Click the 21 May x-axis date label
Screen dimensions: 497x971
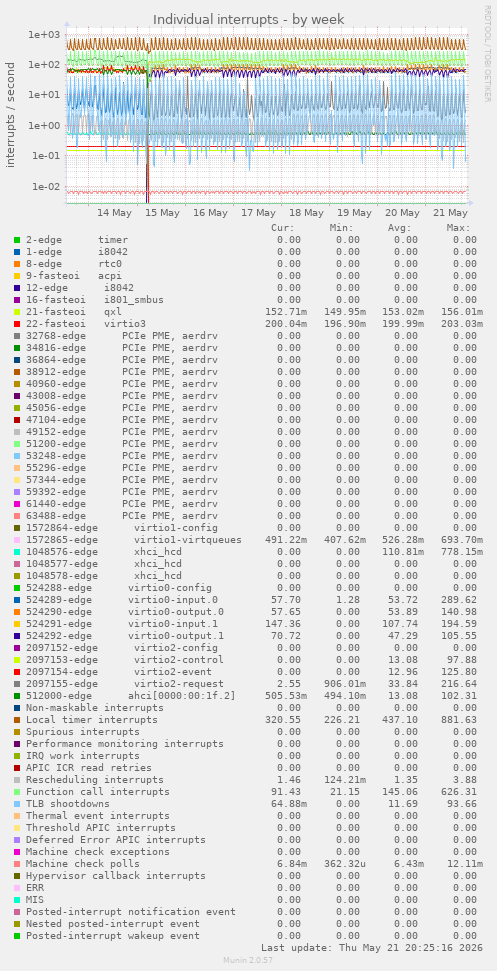click(450, 212)
